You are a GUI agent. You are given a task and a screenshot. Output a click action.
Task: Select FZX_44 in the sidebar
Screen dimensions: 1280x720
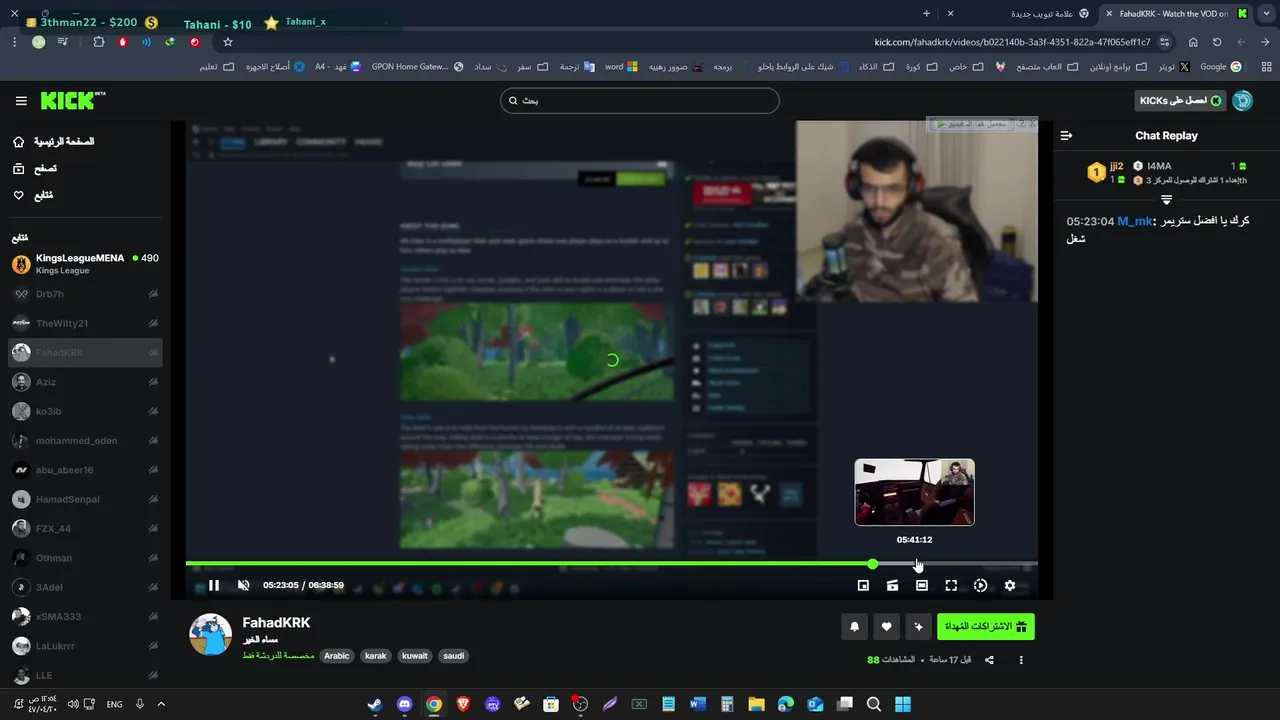85,528
